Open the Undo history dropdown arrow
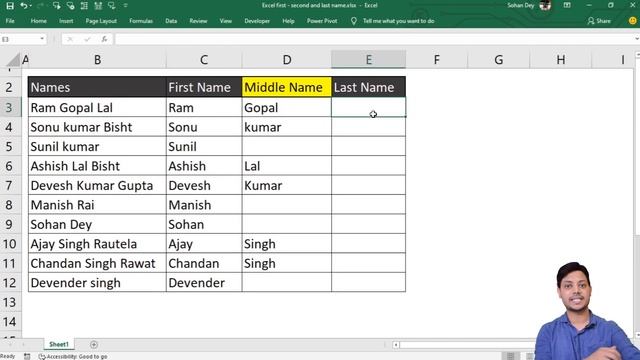 (x=31, y=6)
